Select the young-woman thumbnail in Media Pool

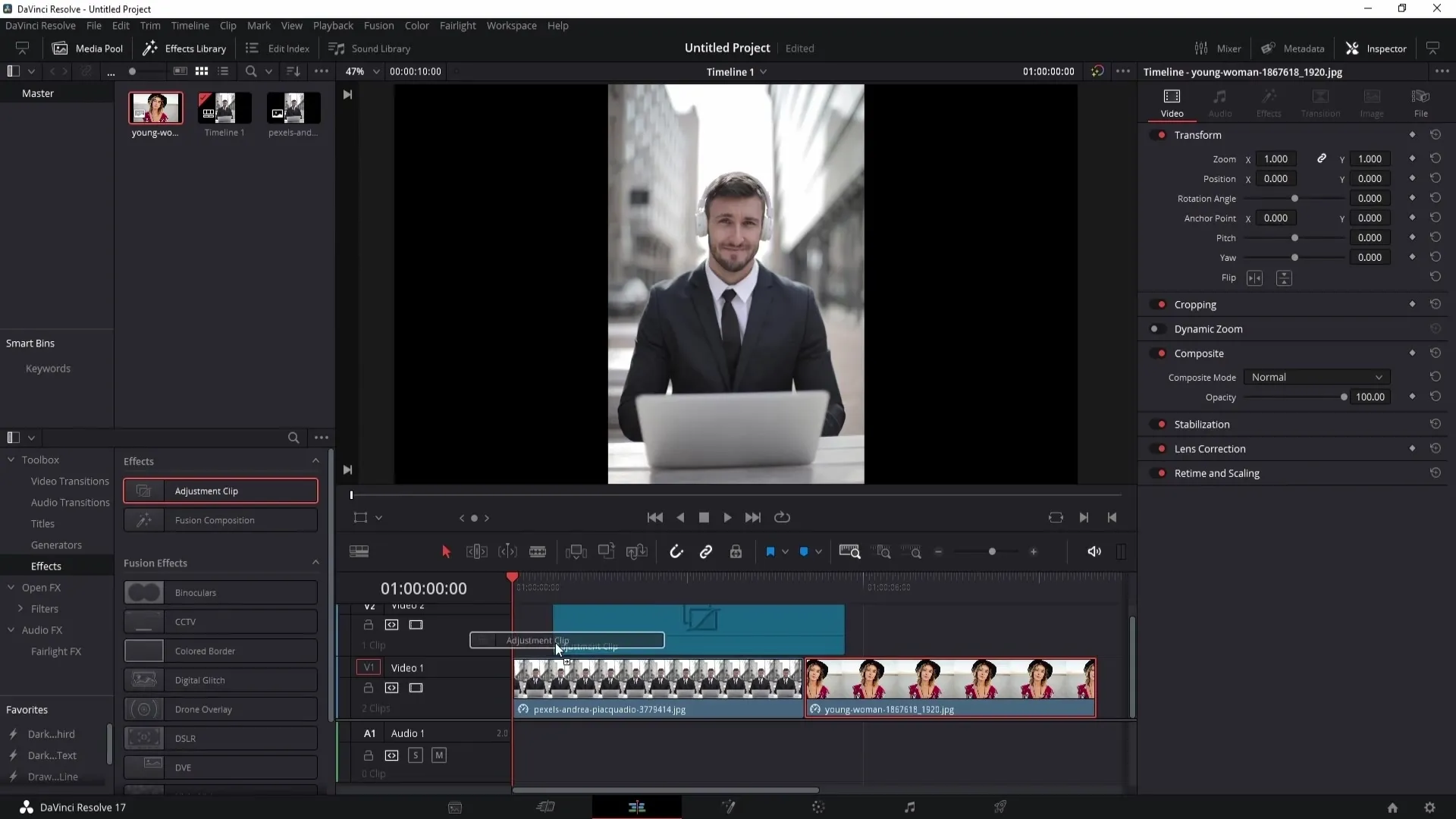155,107
